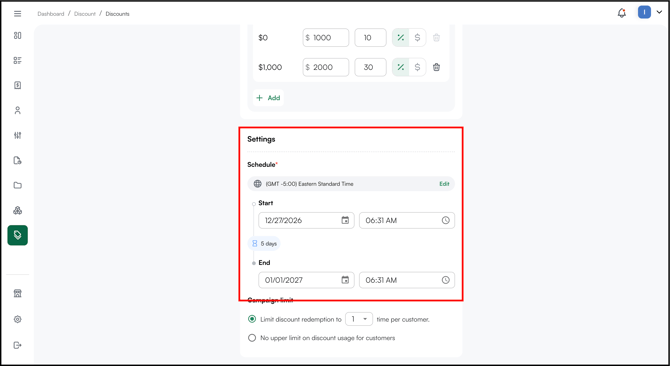Click the discount value field showing 10

370,38
